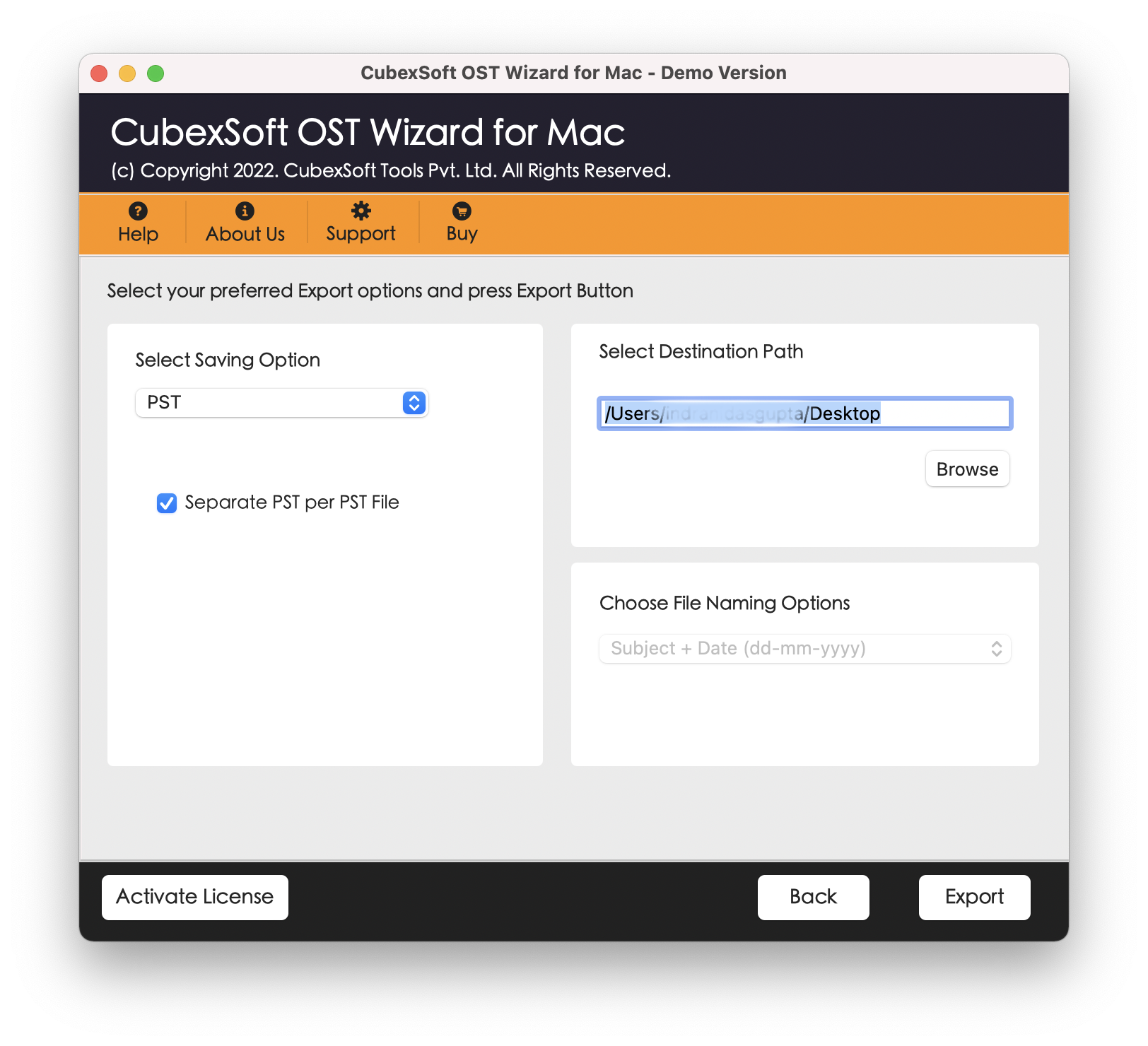
Task: Open the Support text label in toolbar
Action: point(361,235)
